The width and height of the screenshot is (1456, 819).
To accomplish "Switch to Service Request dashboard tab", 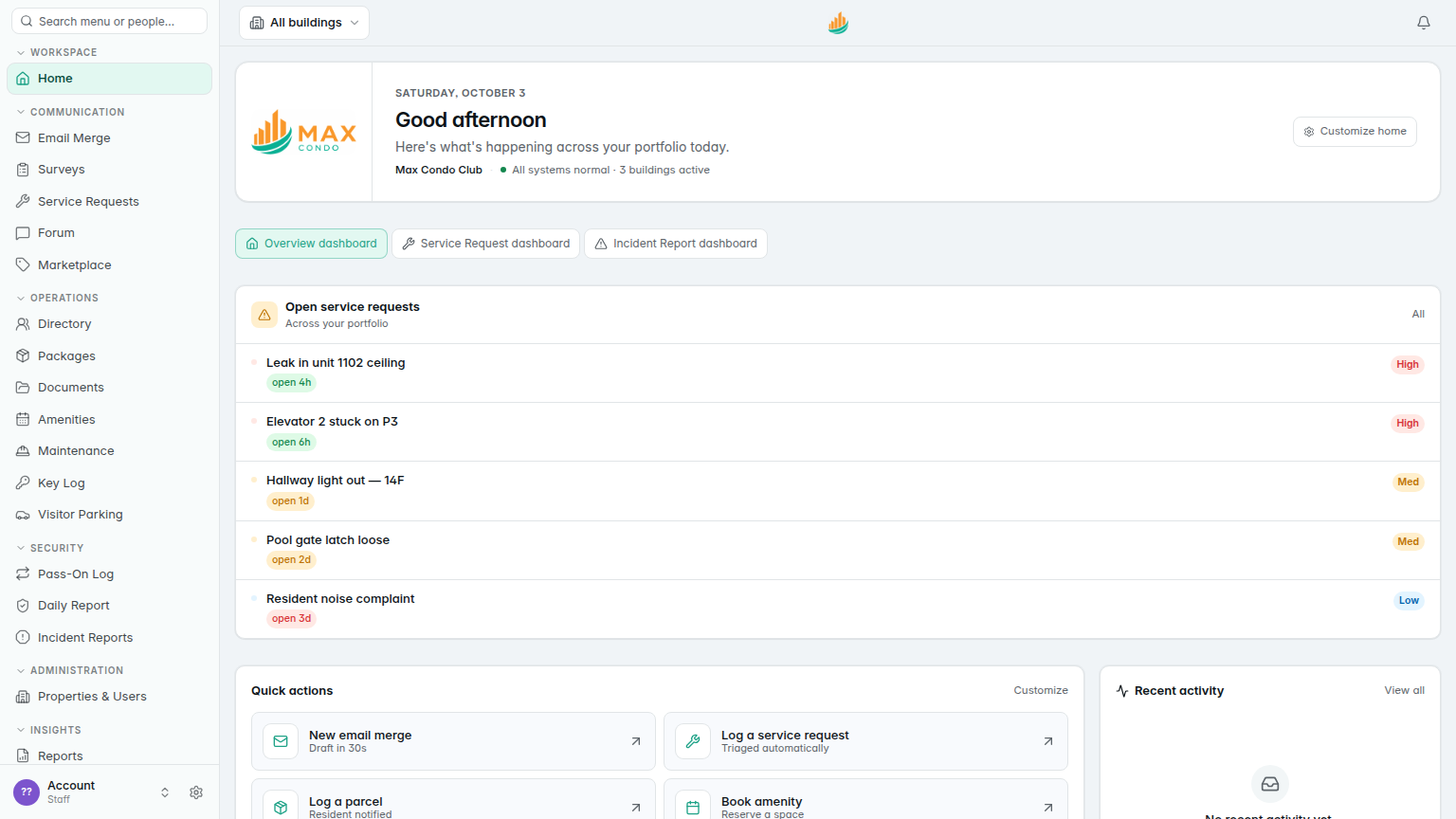I will (x=485, y=244).
